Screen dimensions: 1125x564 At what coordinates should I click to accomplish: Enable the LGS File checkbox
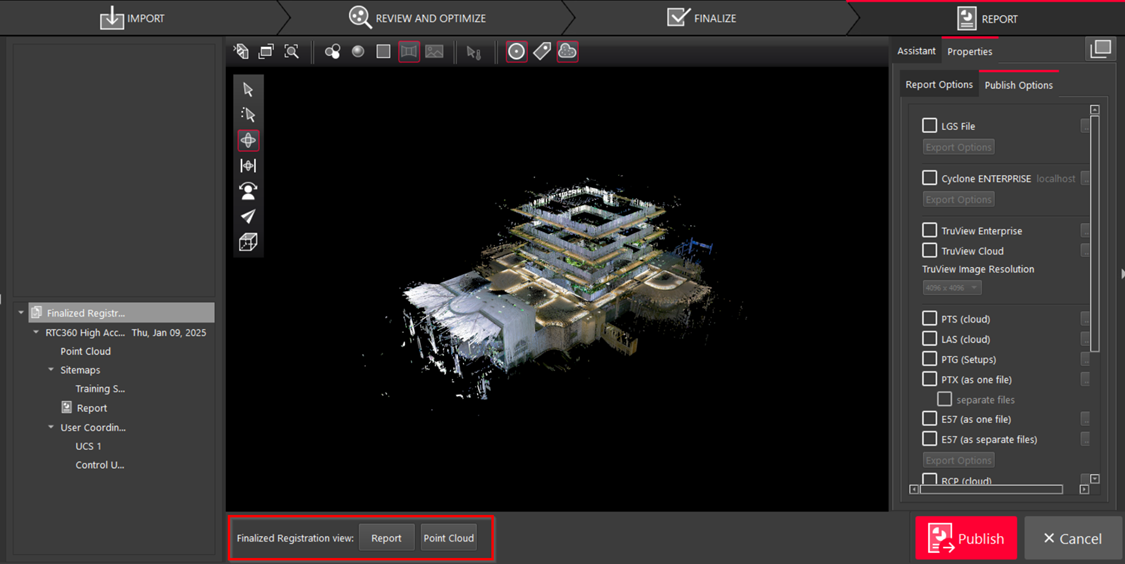(x=929, y=126)
